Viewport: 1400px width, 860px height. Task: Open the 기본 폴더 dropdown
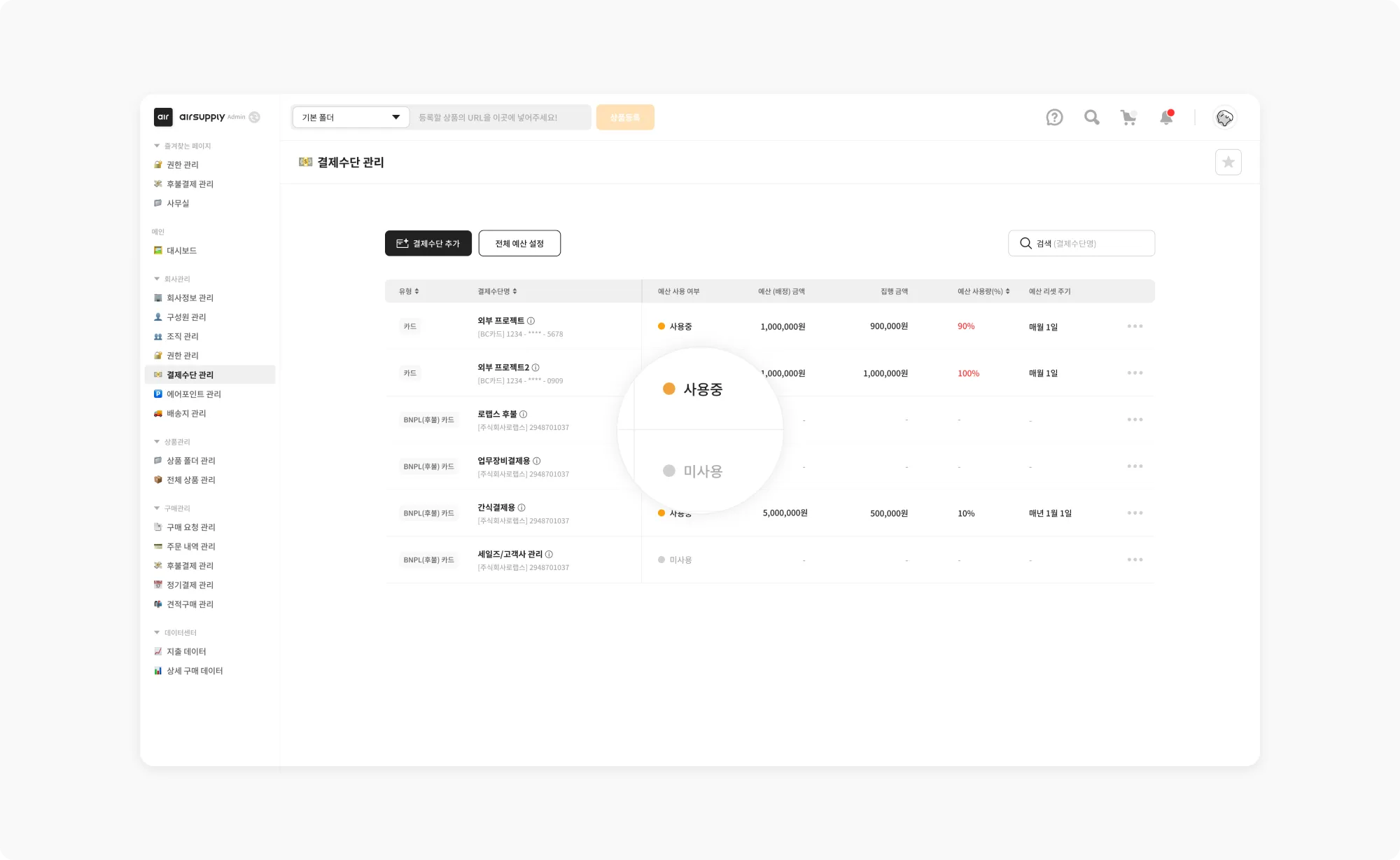(351, 118)
